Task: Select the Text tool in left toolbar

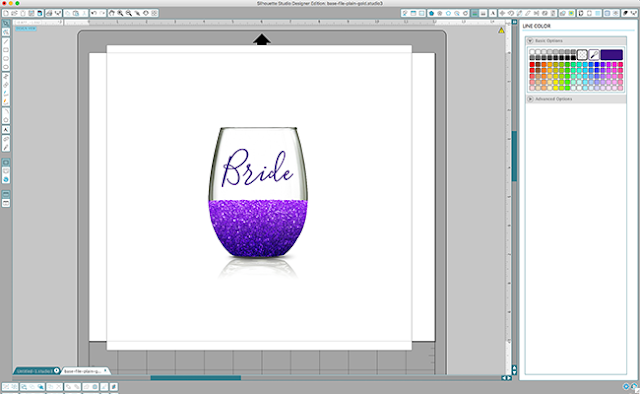Action: click(6, 129)
